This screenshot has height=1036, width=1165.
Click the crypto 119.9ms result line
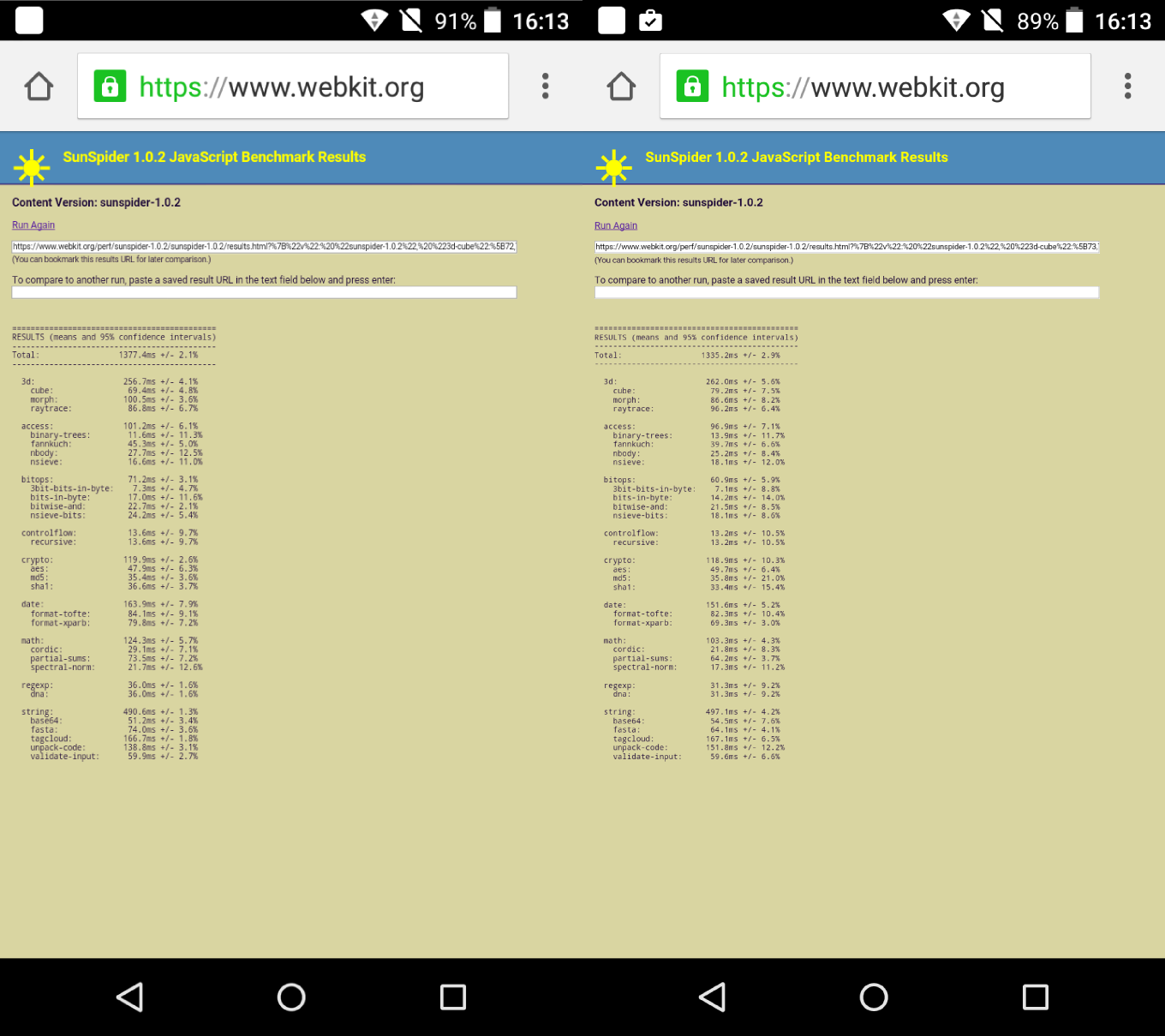click(x=110, y=560)
